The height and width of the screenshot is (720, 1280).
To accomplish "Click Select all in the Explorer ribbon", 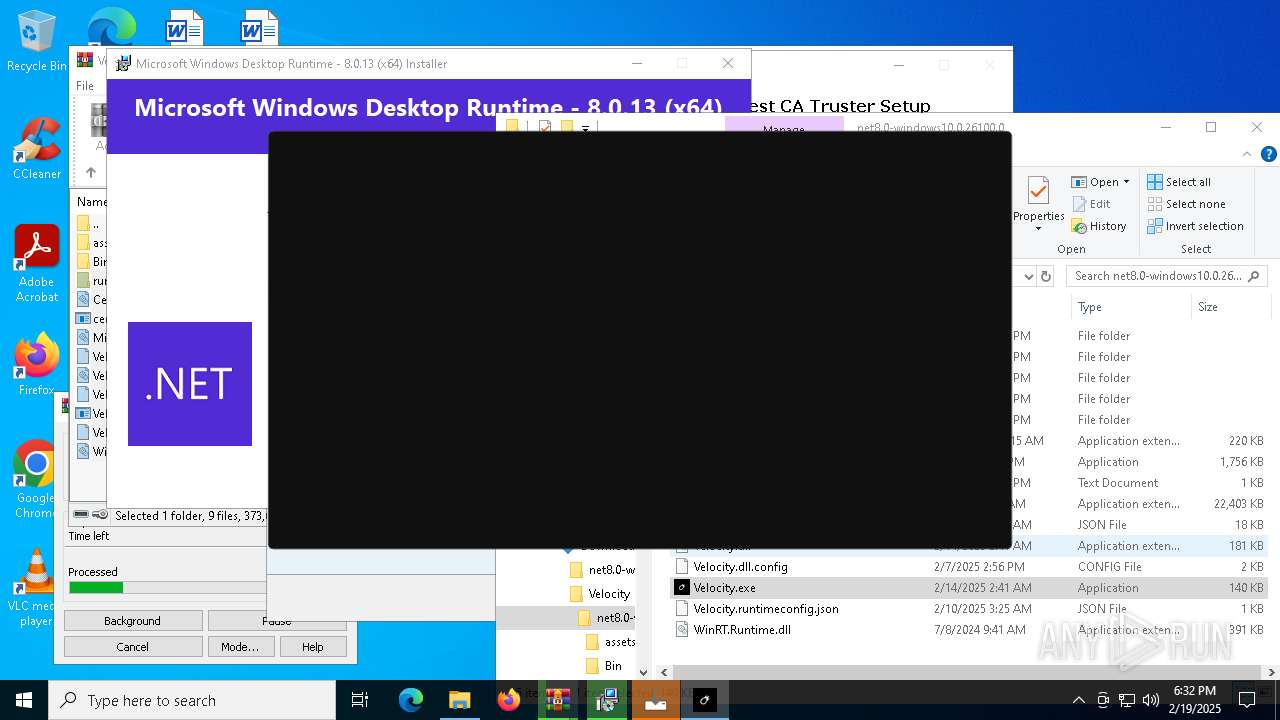I will (1179, 182).
